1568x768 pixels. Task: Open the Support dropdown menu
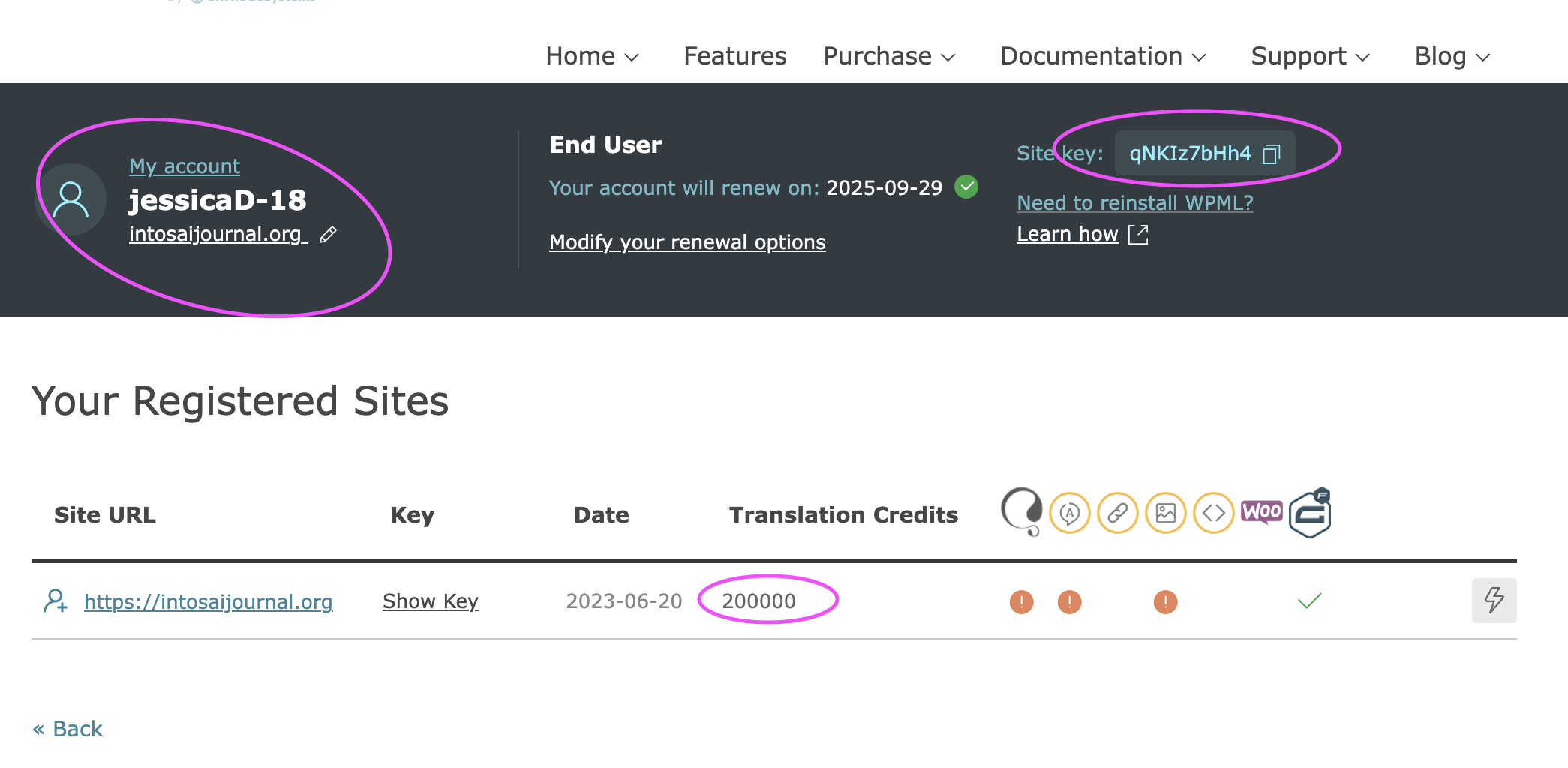(x=1310, y=56)
